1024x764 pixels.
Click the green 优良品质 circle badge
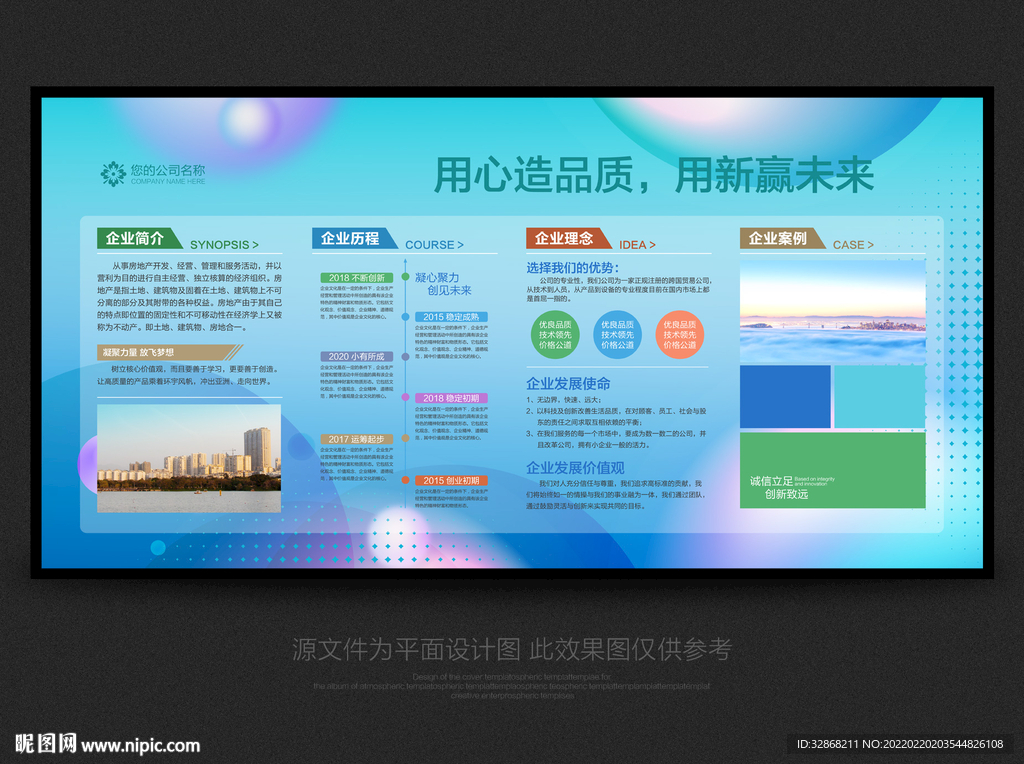click(x=554, y=335)
